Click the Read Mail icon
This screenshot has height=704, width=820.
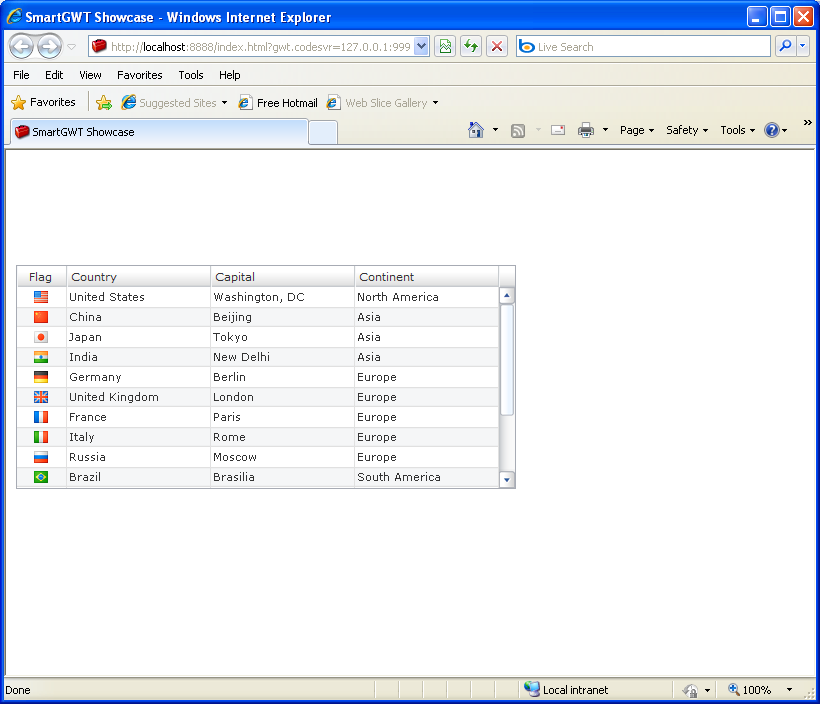558,130
